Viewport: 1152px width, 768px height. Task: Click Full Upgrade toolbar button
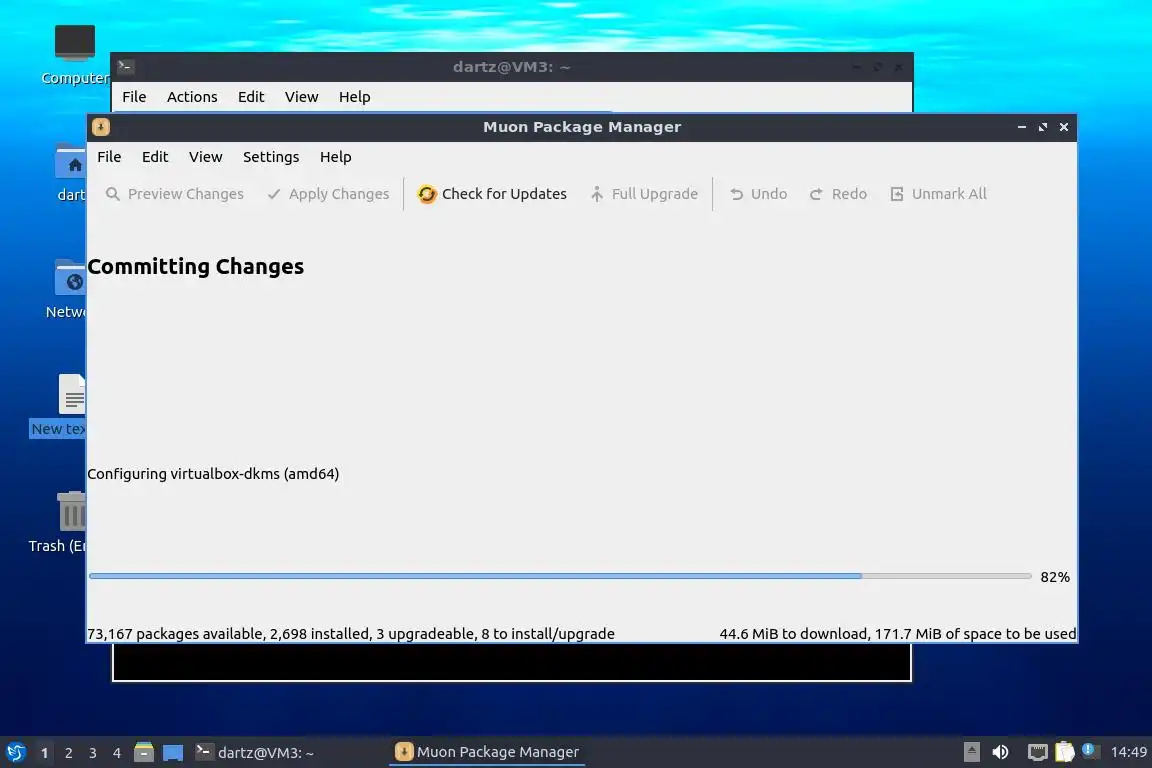click(x=644, y=194)
